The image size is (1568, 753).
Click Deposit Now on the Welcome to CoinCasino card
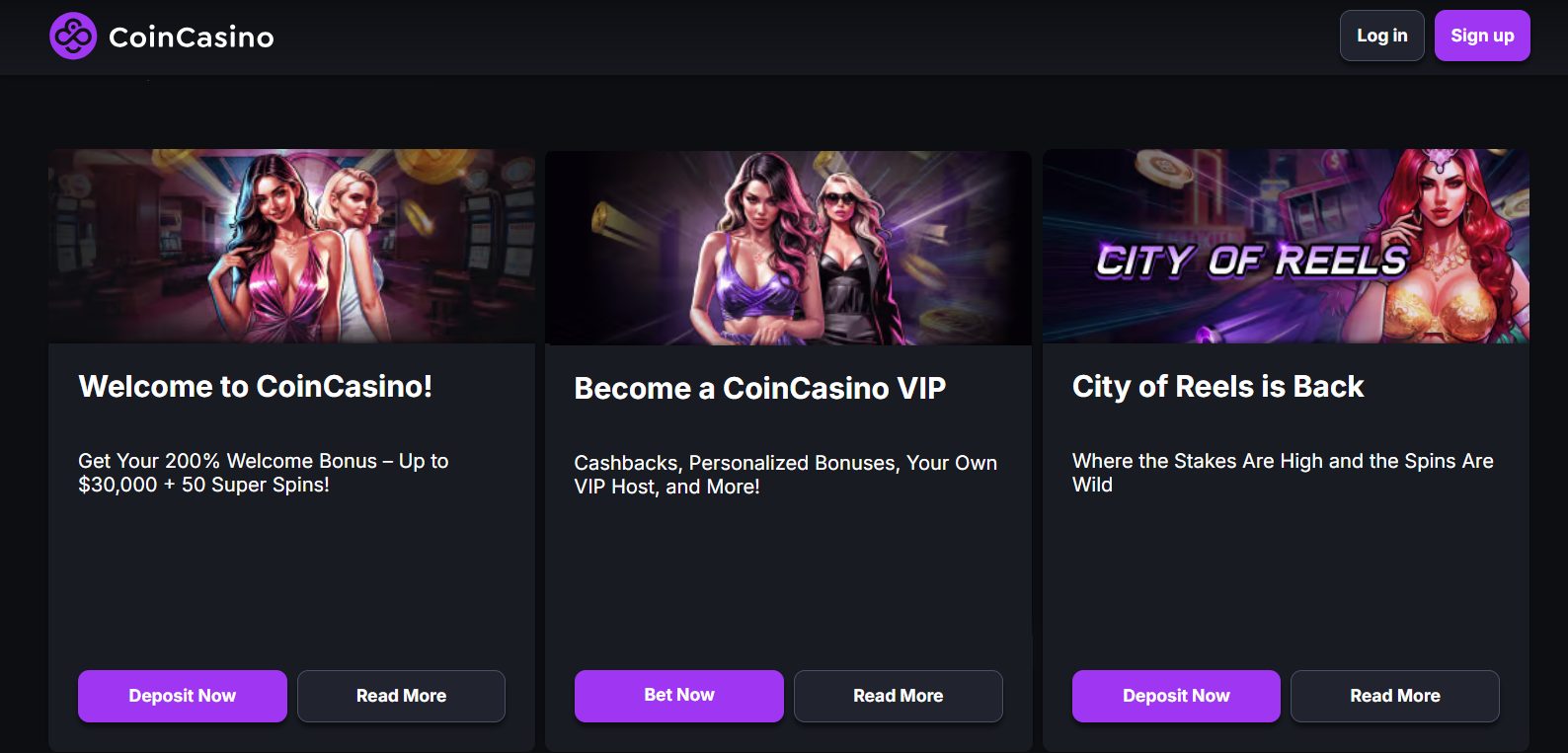click(182, 696)
